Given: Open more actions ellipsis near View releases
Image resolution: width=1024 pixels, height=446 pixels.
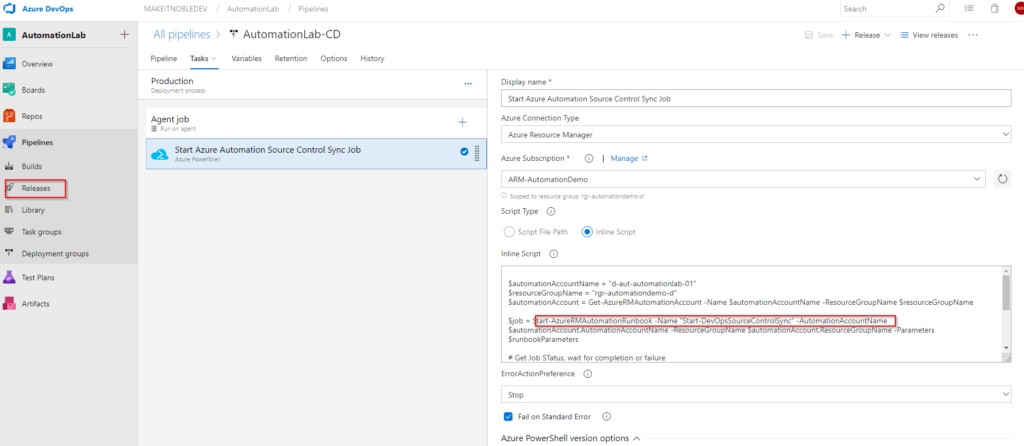Looking at the screenshot, I should [973, 35].
